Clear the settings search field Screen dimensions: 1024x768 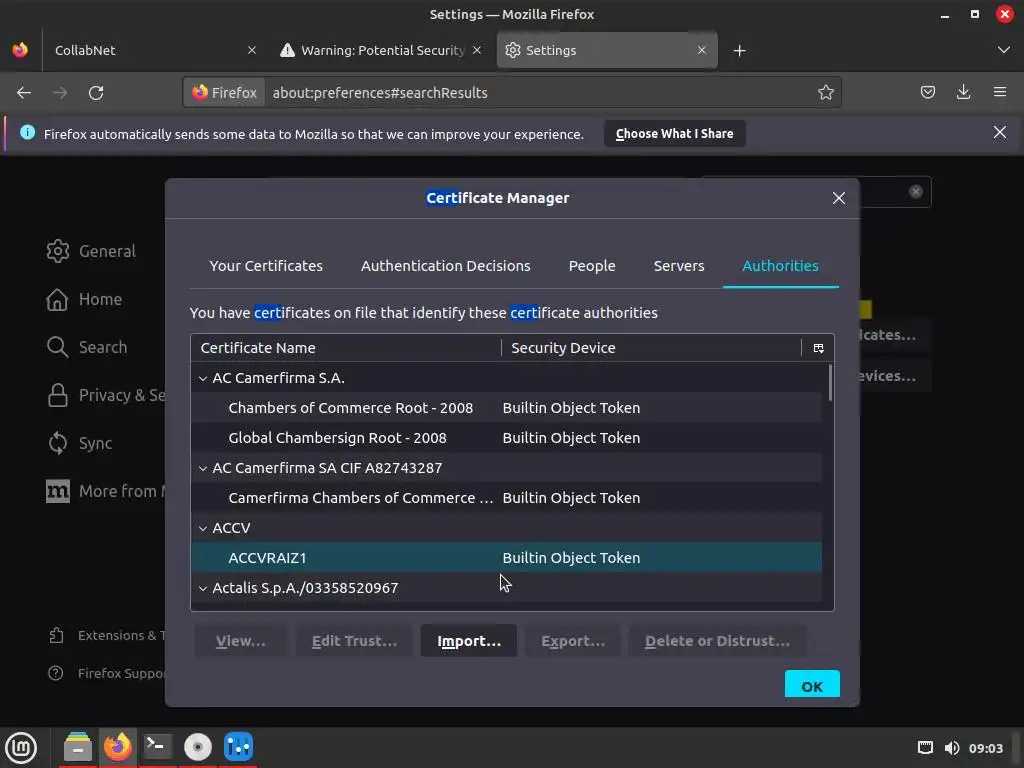pyautogui.click(x=916, y=191)
